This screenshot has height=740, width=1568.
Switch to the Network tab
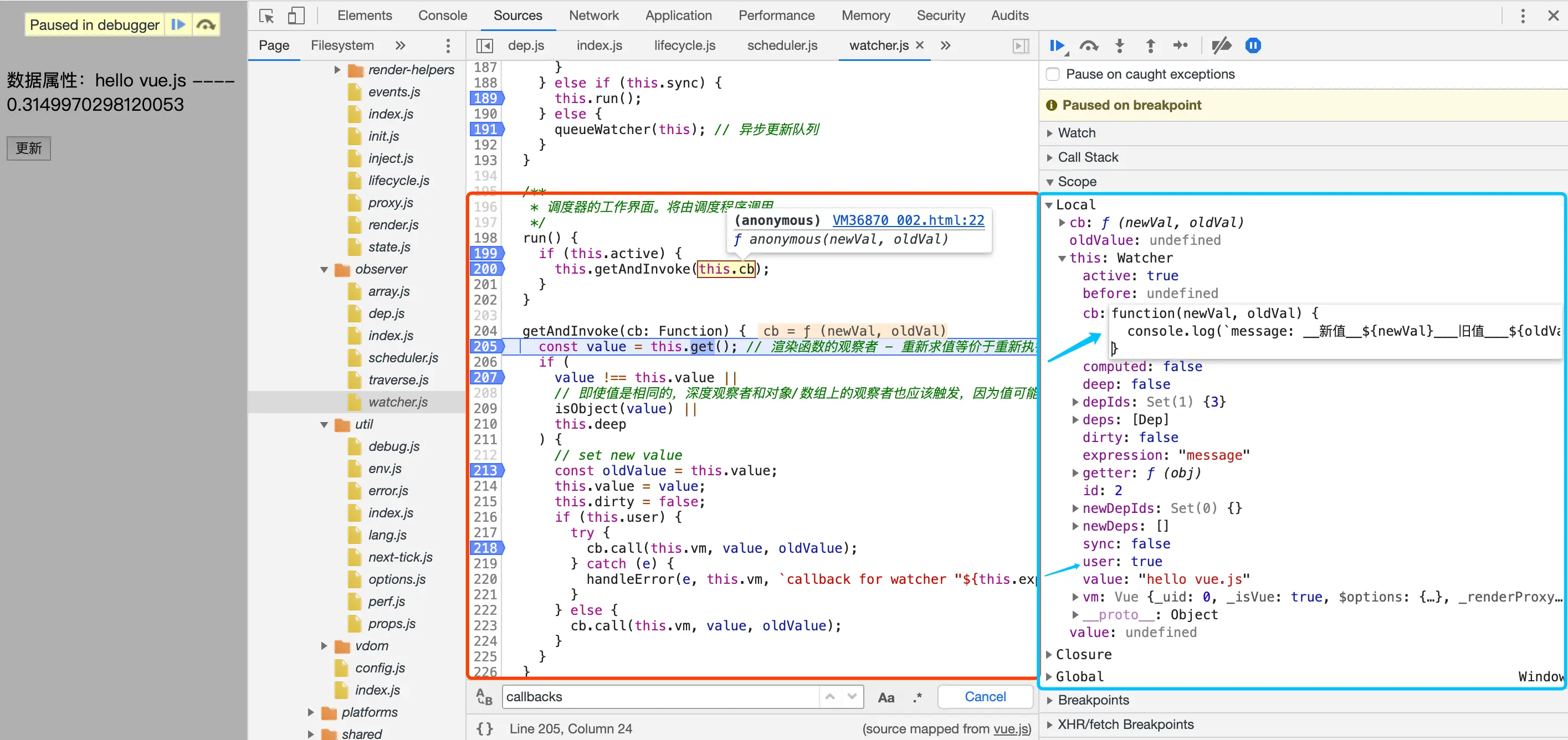(593, 16)
